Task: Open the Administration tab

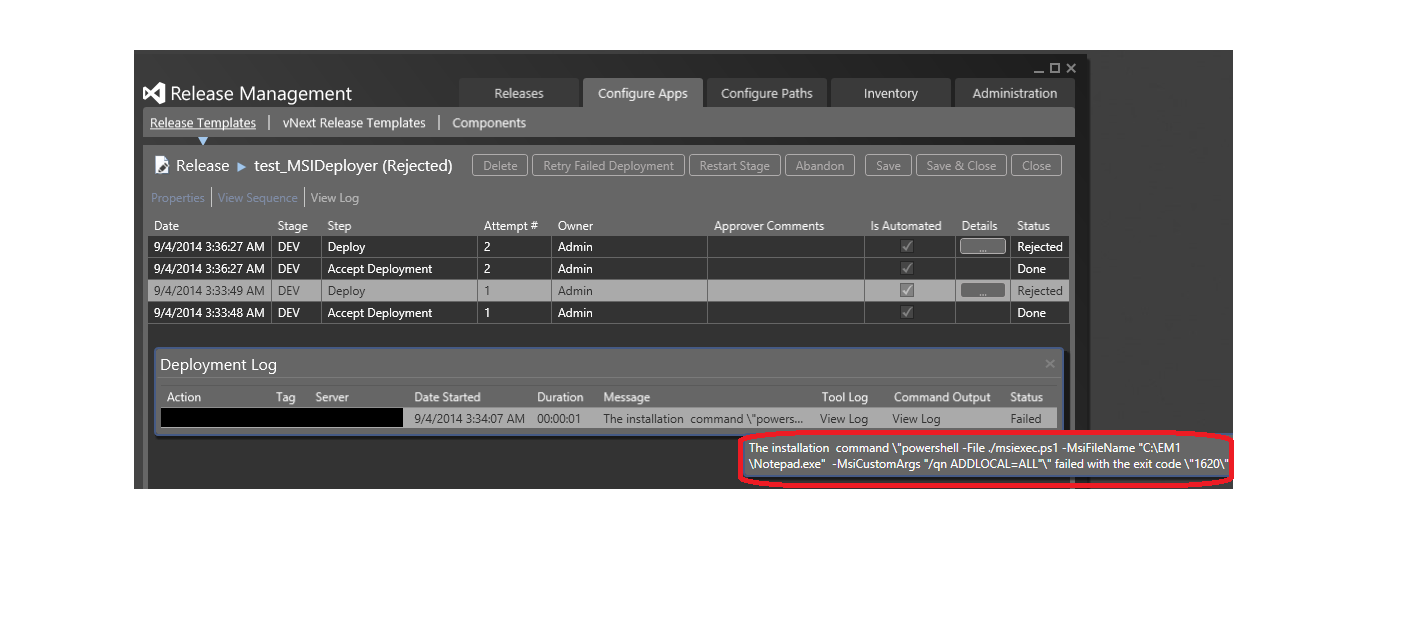Action: tap(1015, 93)
